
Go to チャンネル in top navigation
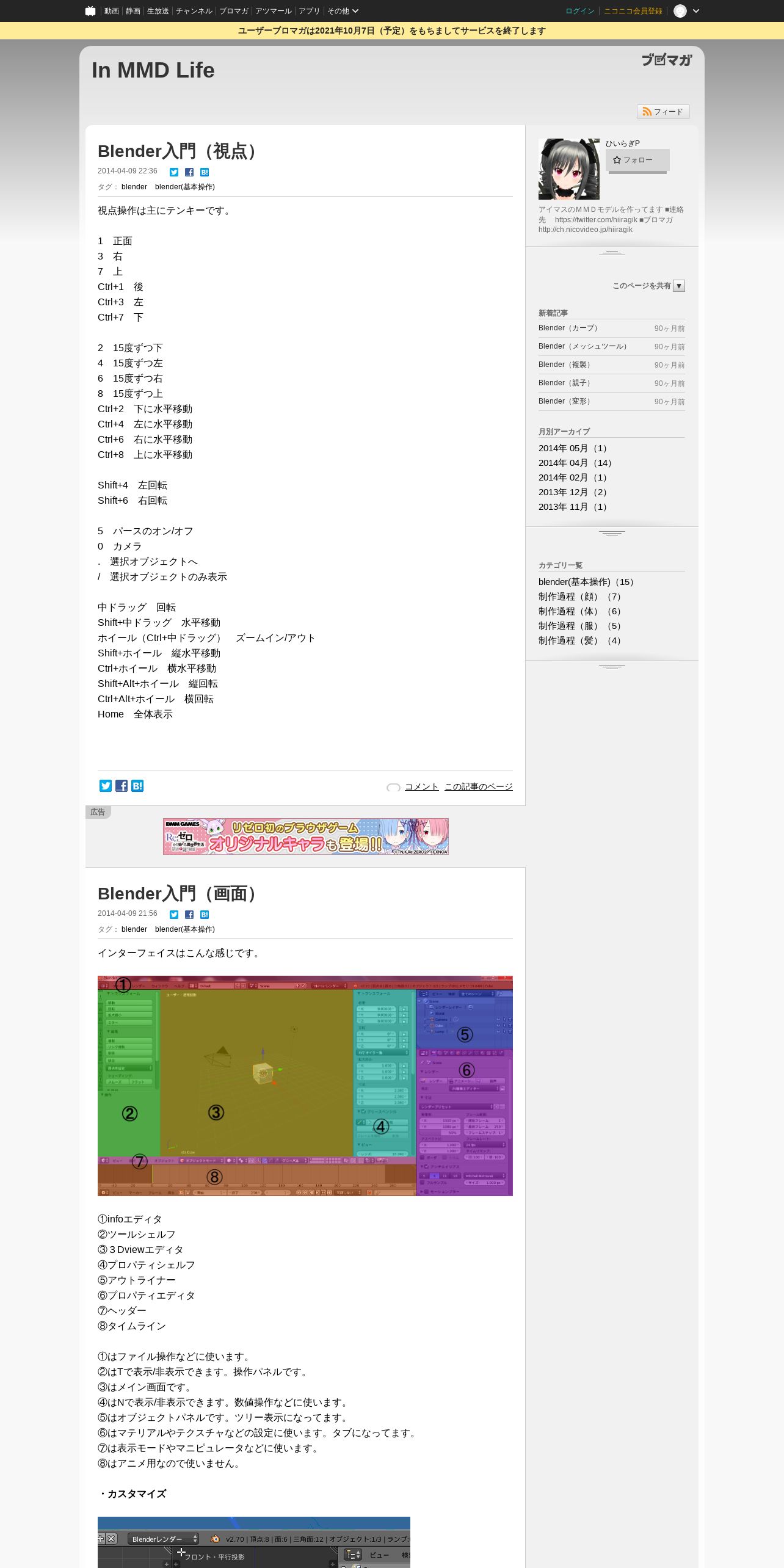[x=194, y=11]
